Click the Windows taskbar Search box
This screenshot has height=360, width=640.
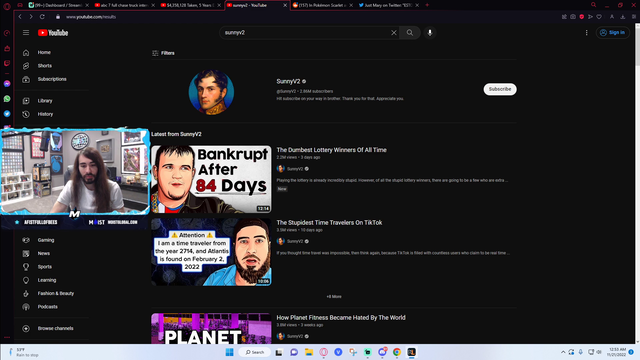coord(255,352)
